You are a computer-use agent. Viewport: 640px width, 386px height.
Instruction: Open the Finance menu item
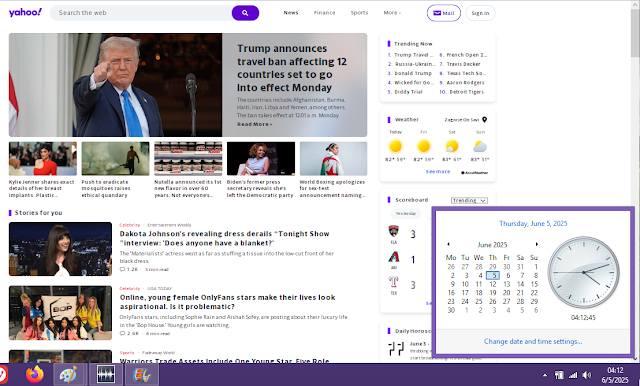[x=324, y=13]
